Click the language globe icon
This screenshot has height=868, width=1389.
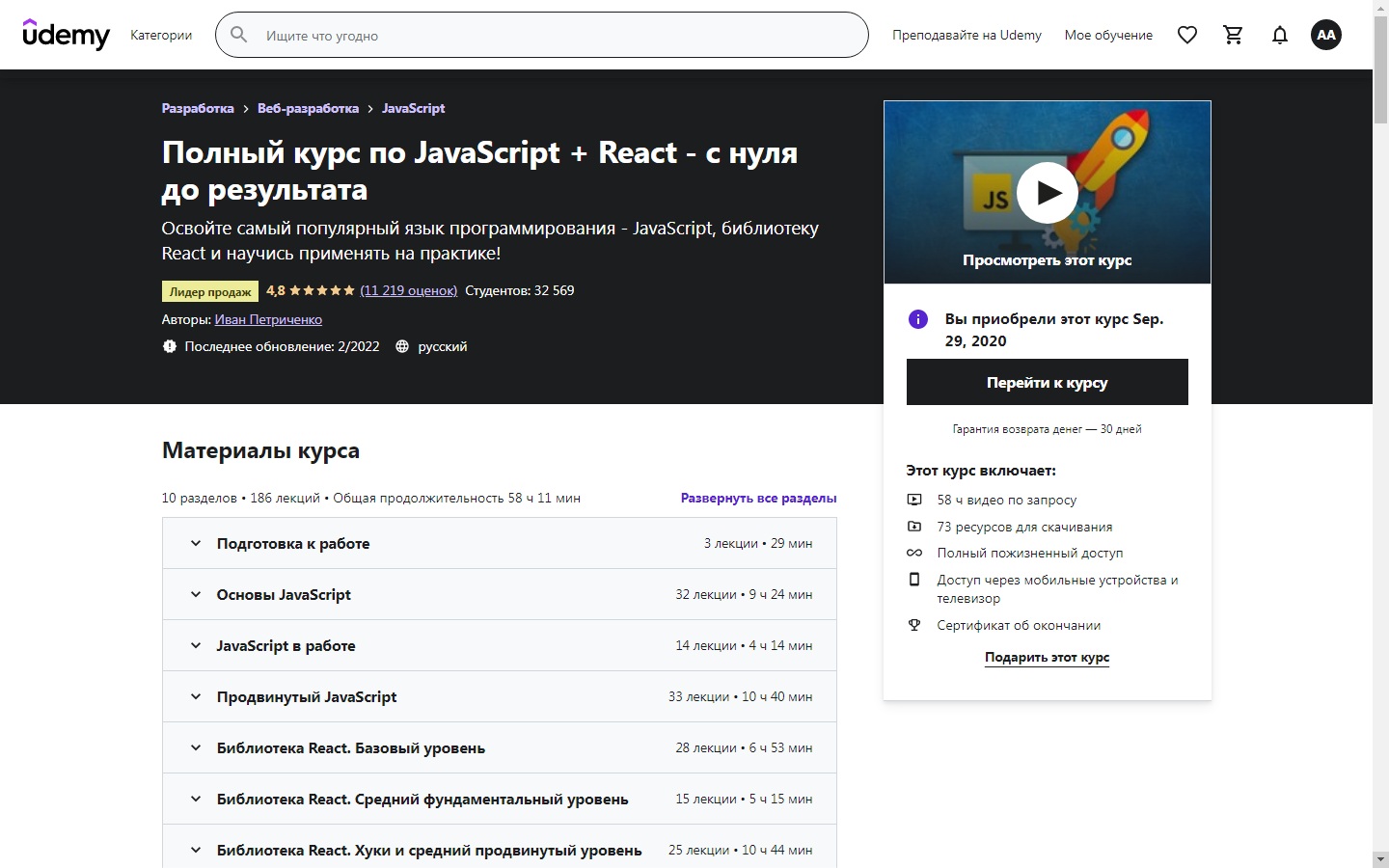402,346
